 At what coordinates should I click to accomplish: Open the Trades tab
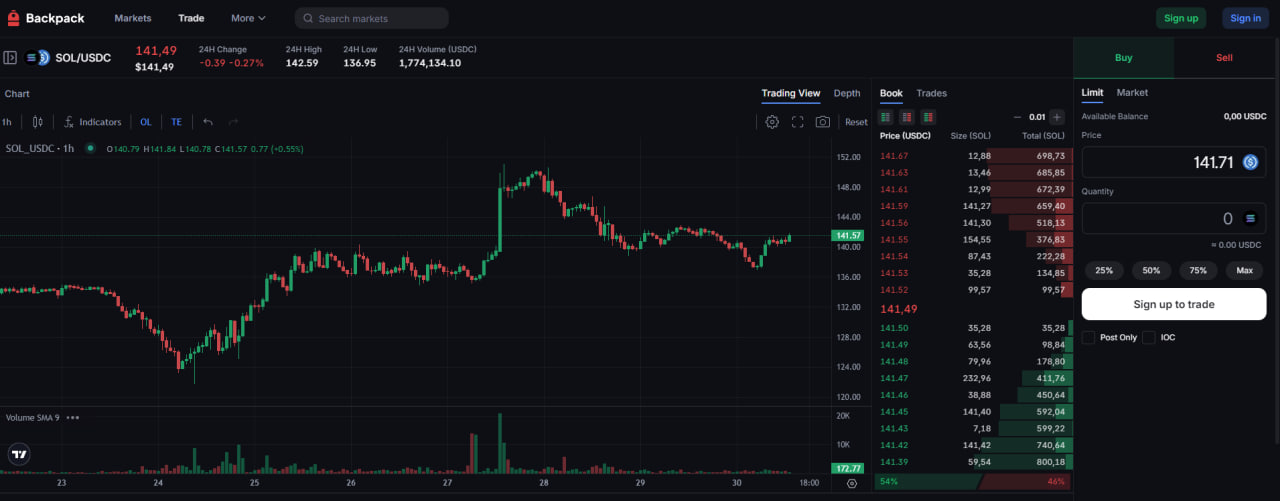(x=931, y=93)
